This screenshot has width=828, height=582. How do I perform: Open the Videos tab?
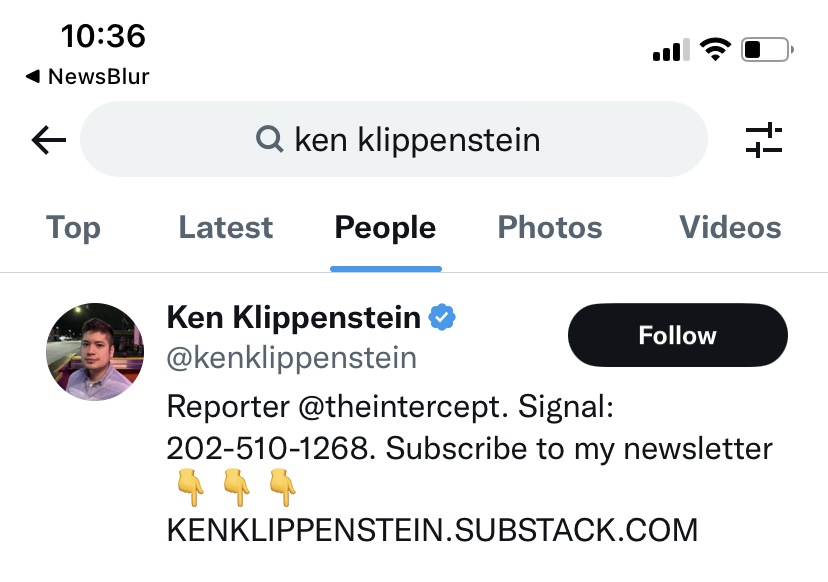tap(730, 228)
